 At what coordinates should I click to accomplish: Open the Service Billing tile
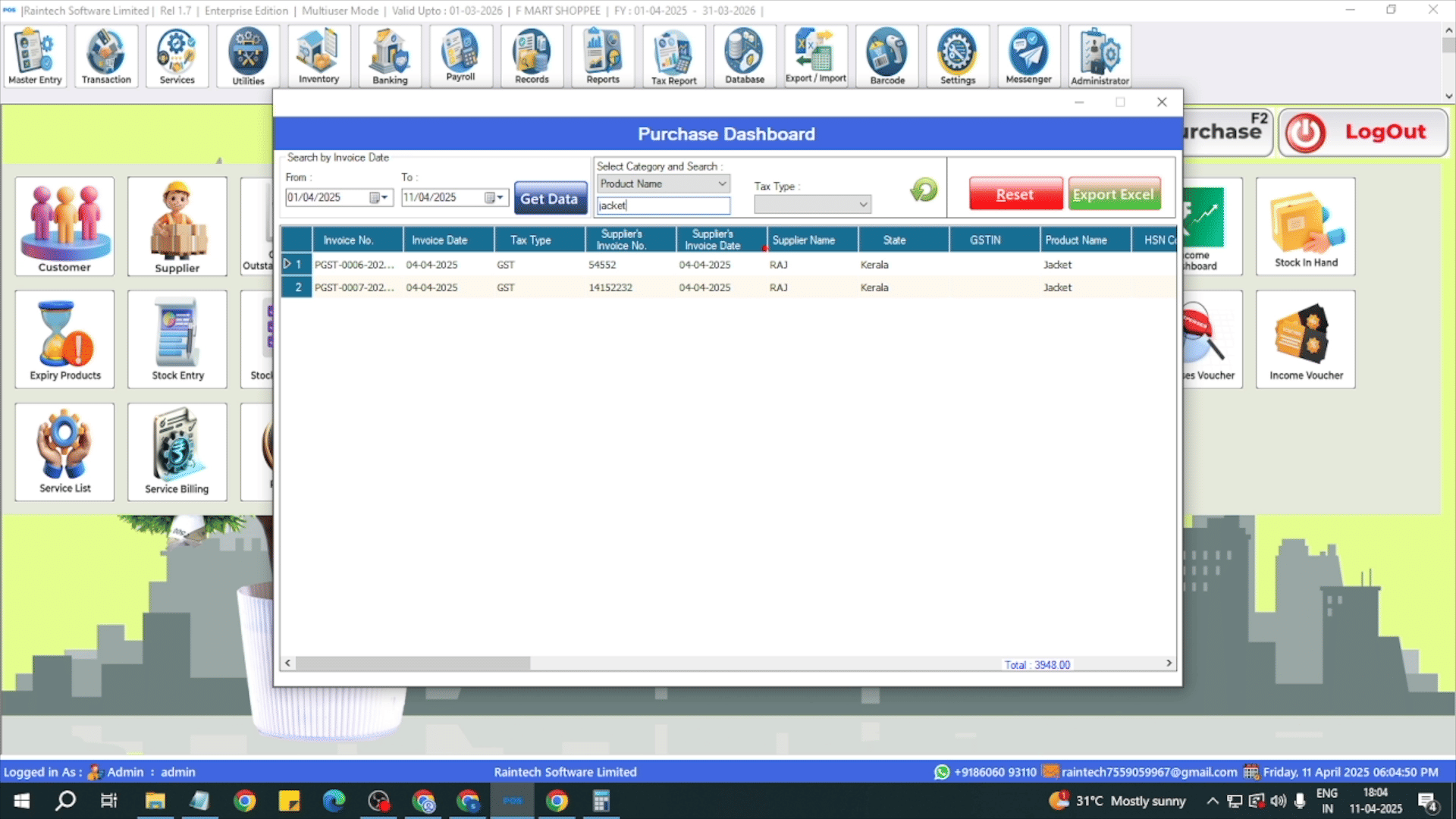pyautogui.click(x=177, y=452)
